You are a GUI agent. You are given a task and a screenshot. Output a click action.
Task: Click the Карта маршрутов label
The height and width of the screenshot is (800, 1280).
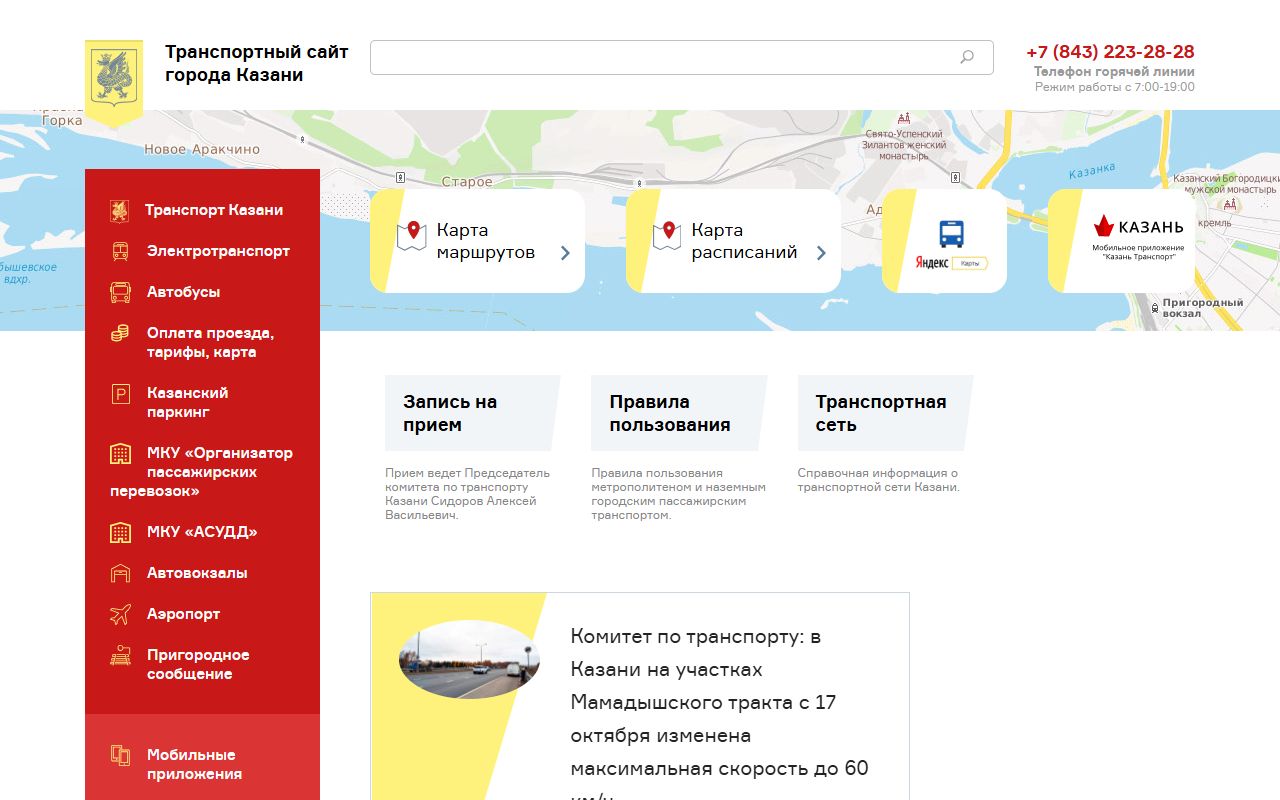click(x=486, y=241)
